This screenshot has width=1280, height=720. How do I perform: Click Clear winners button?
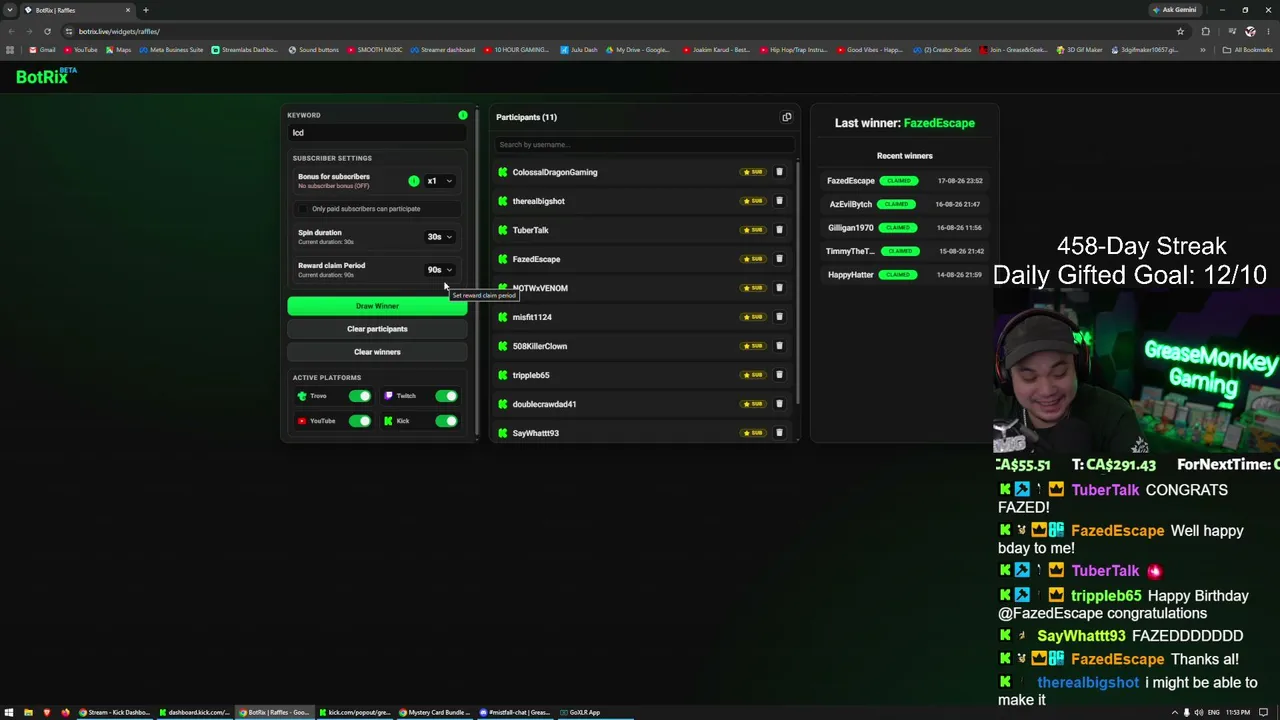point(377,352)
